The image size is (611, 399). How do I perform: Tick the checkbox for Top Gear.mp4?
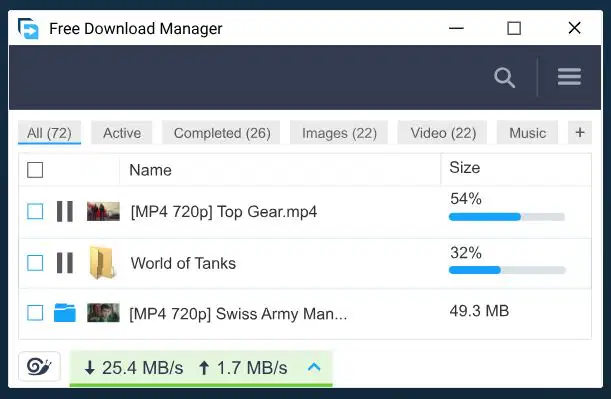tap(35, 212)
